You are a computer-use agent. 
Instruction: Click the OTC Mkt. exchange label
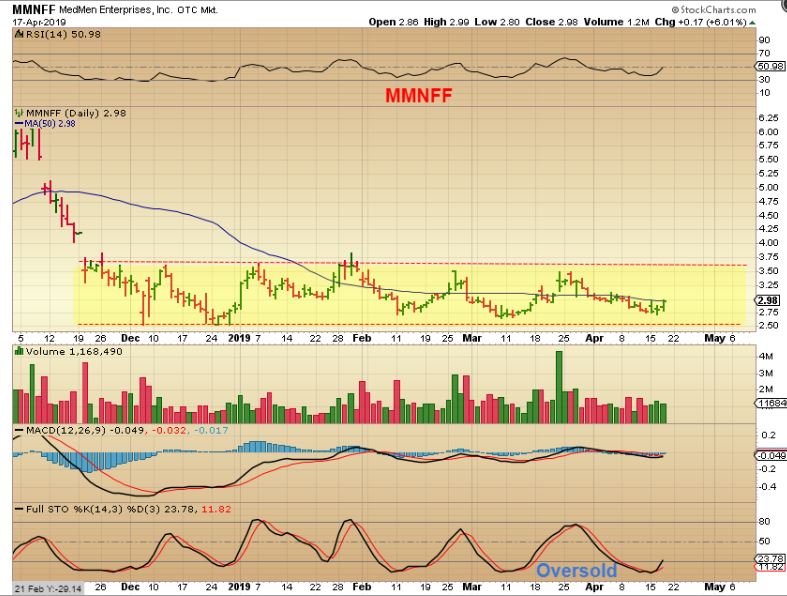pyautogui.click(x=198, y=10)
